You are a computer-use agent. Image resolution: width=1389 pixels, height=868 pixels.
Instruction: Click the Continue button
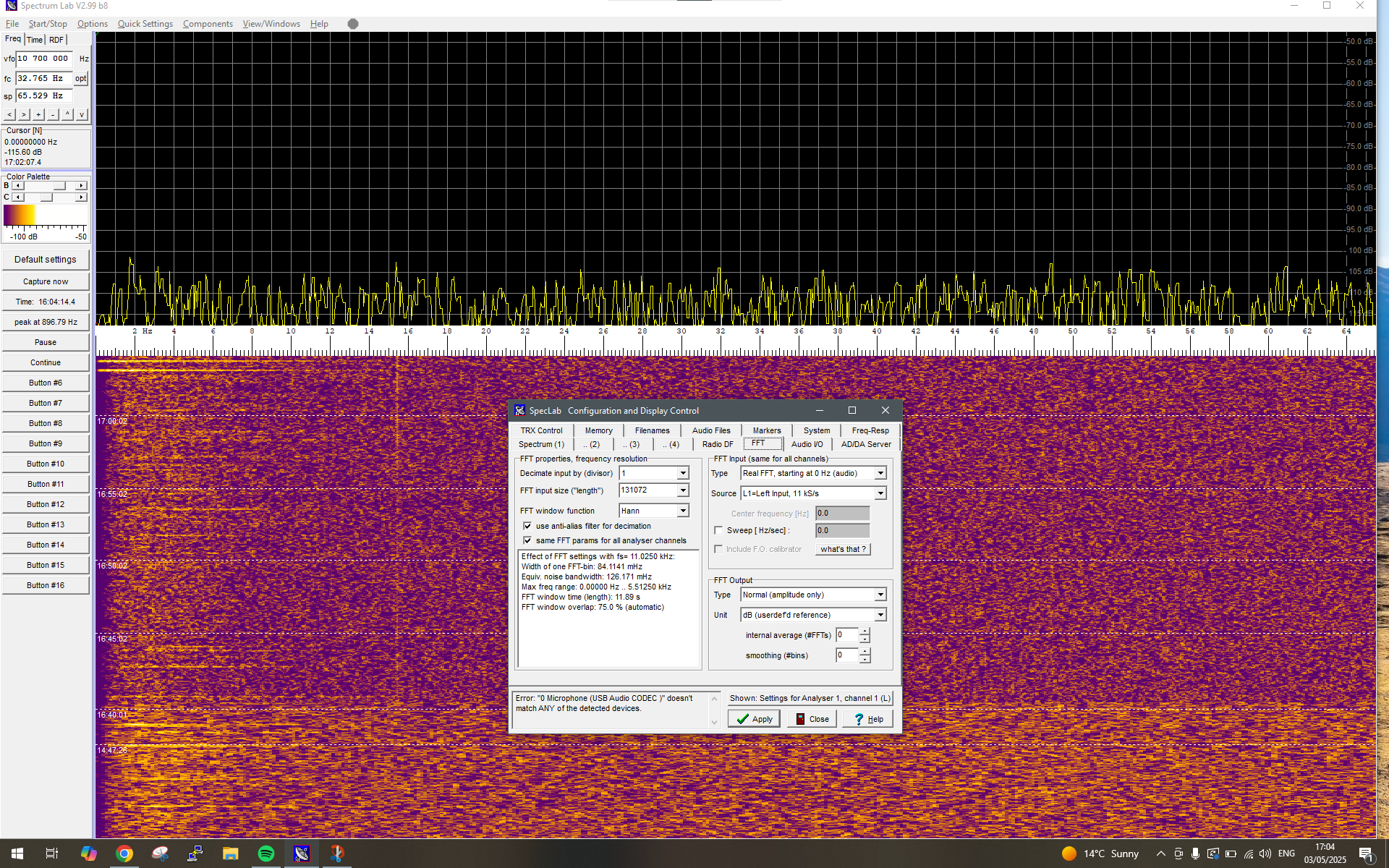click(46, 363)
